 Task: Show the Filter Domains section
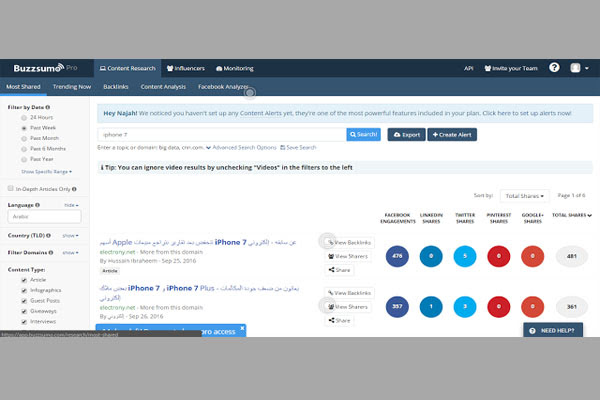click(x=70, y=253)
